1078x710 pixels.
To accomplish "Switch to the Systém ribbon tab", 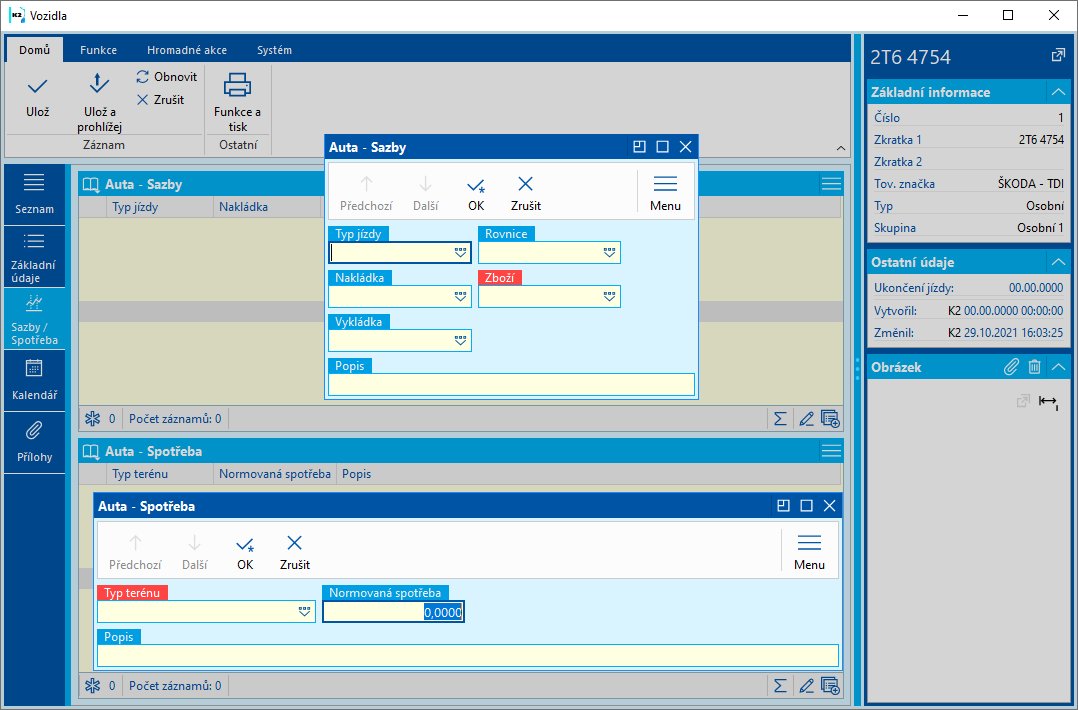I will (274, 50).
